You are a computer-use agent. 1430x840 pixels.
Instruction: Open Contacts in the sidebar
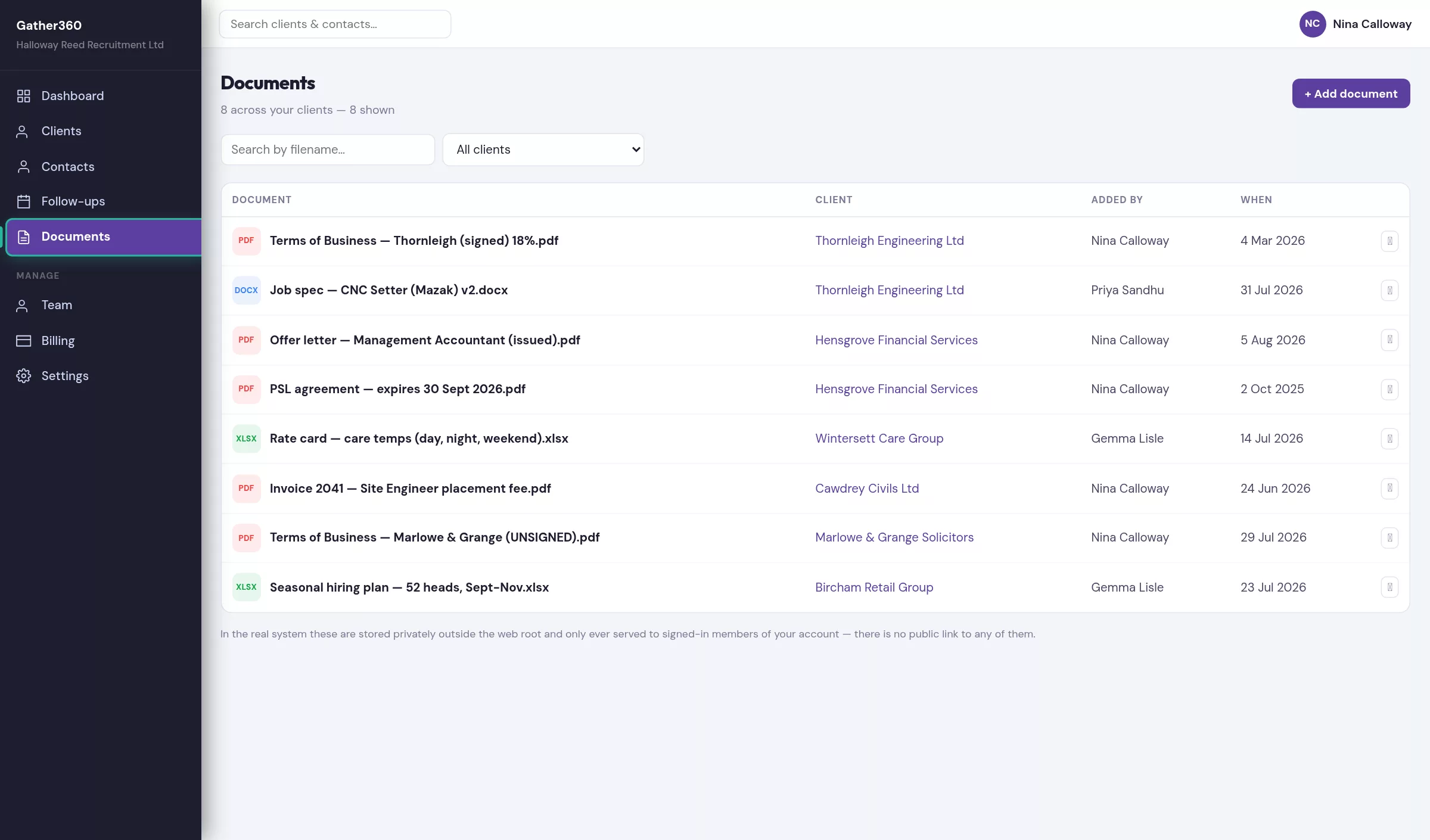click(101, 167)
